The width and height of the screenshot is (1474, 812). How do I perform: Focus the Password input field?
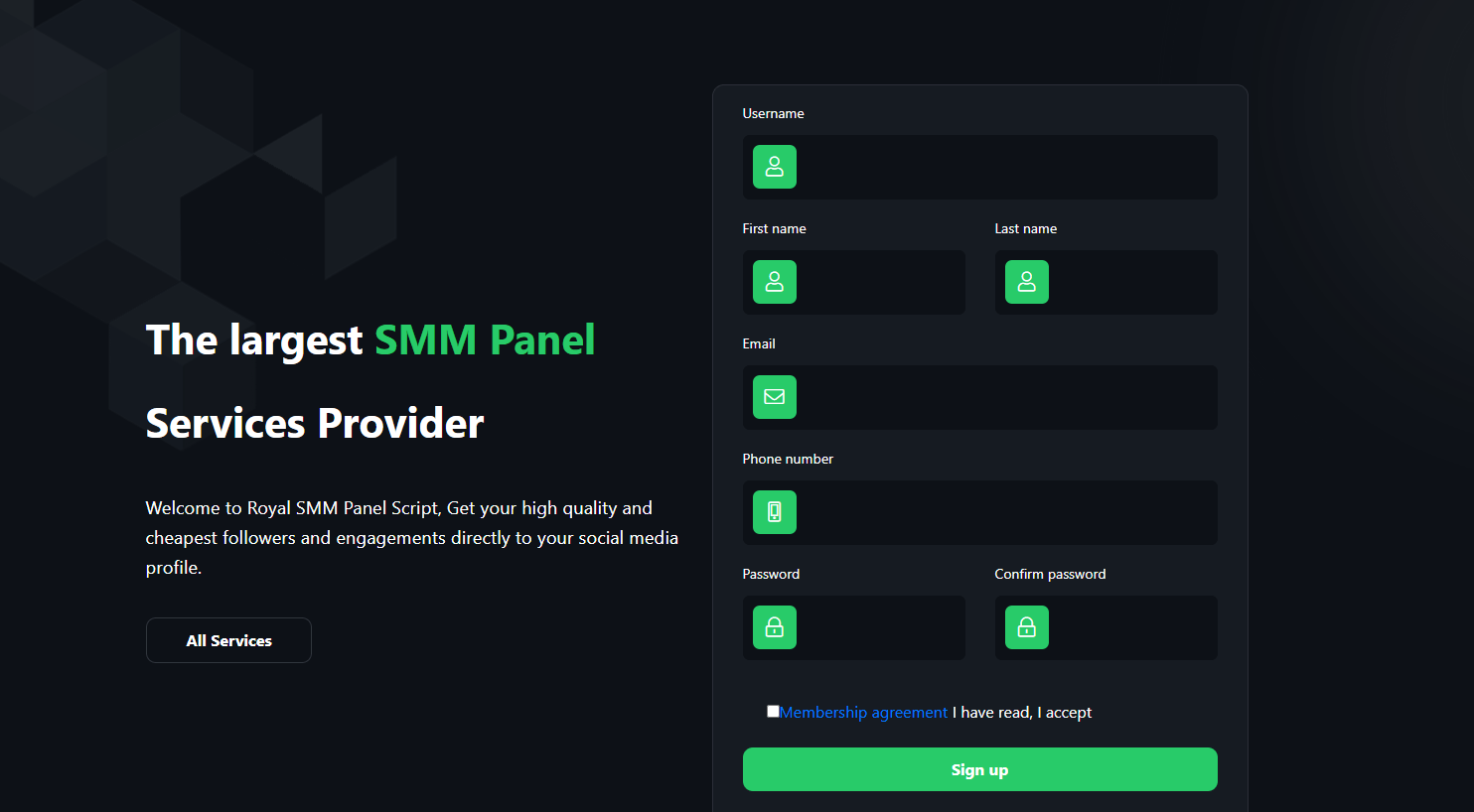[x=879, y=627]
